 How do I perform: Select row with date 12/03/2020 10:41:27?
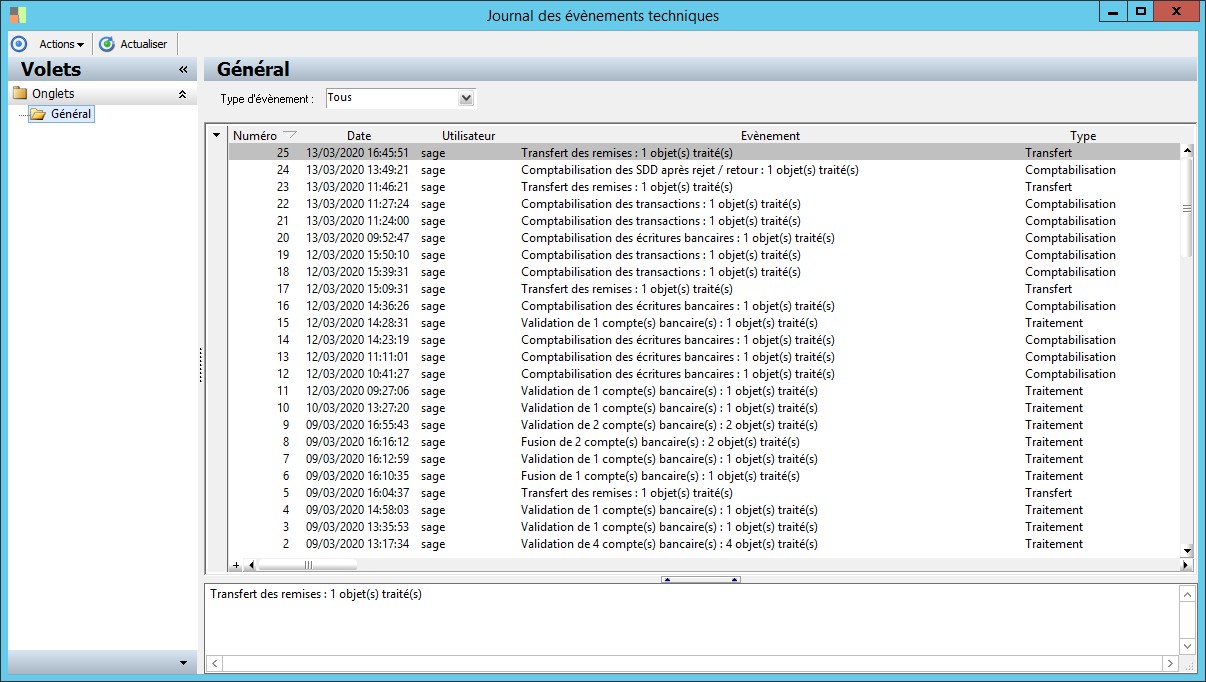coord(704,374)
